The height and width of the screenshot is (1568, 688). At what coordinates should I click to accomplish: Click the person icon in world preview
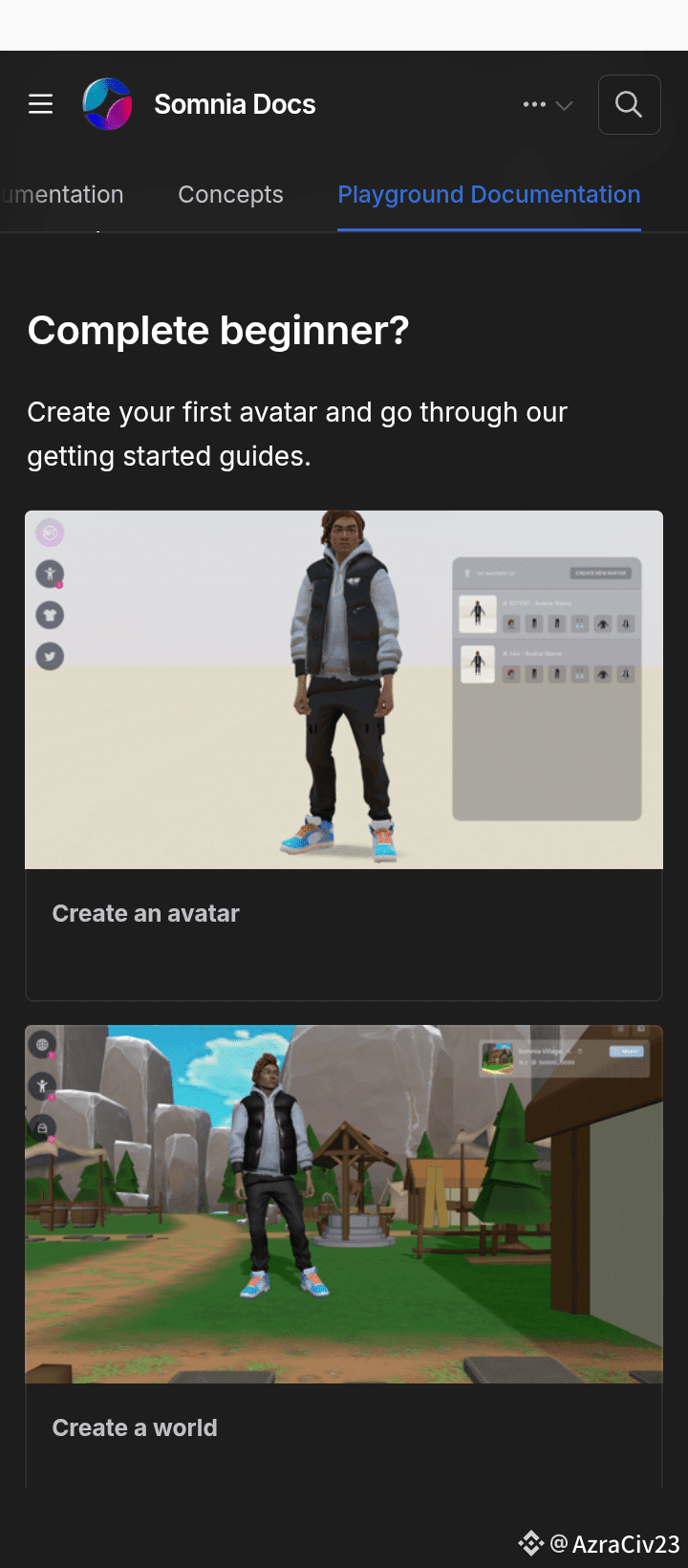click(x=42, y=1086)
